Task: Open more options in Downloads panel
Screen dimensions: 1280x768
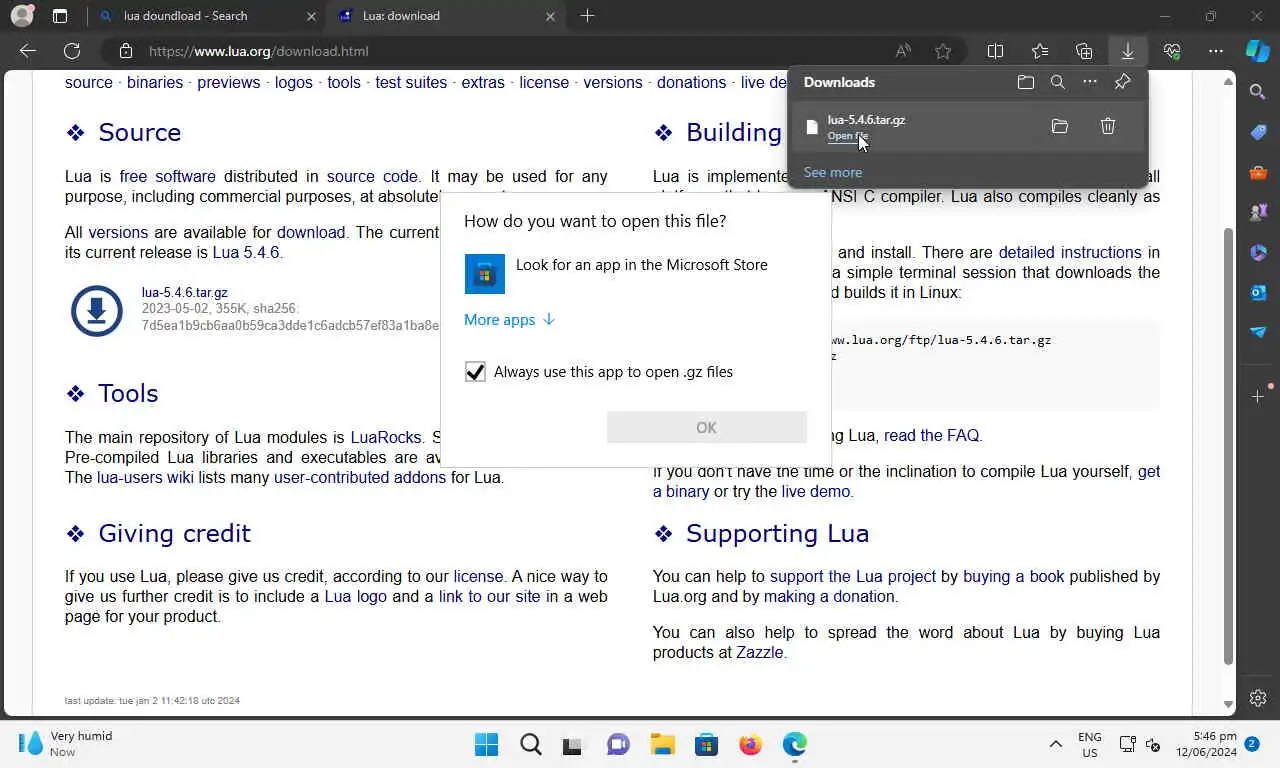Action: (x=1090, y=82)
